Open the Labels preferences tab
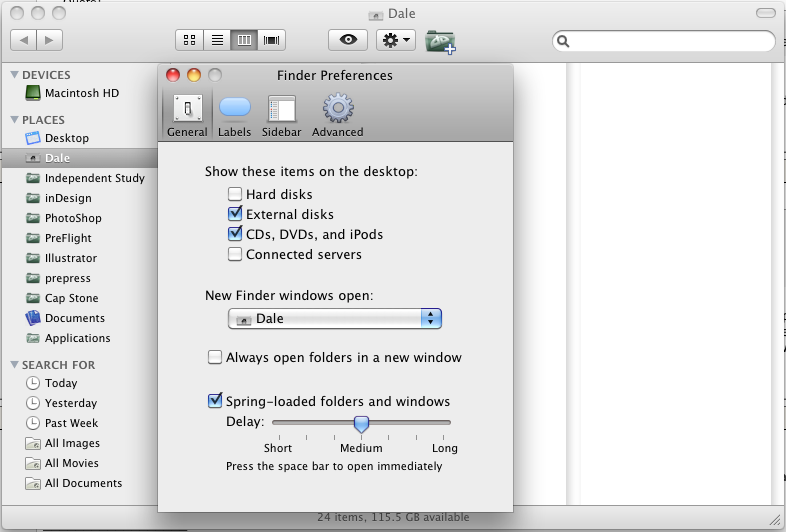 (x=235, y=115)
